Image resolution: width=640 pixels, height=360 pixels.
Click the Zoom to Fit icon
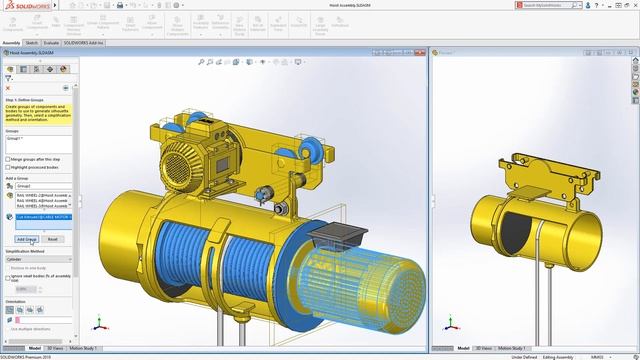[x=201, y=62]
